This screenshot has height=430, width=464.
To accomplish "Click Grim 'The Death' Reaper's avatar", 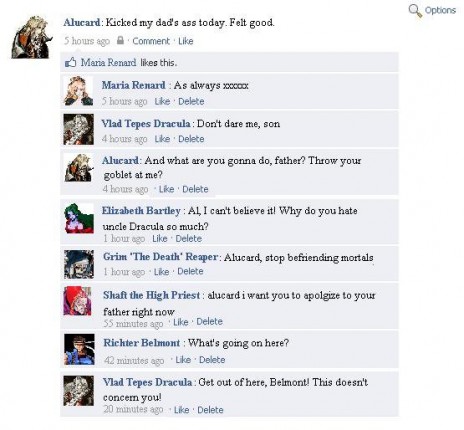I will 79,264.
